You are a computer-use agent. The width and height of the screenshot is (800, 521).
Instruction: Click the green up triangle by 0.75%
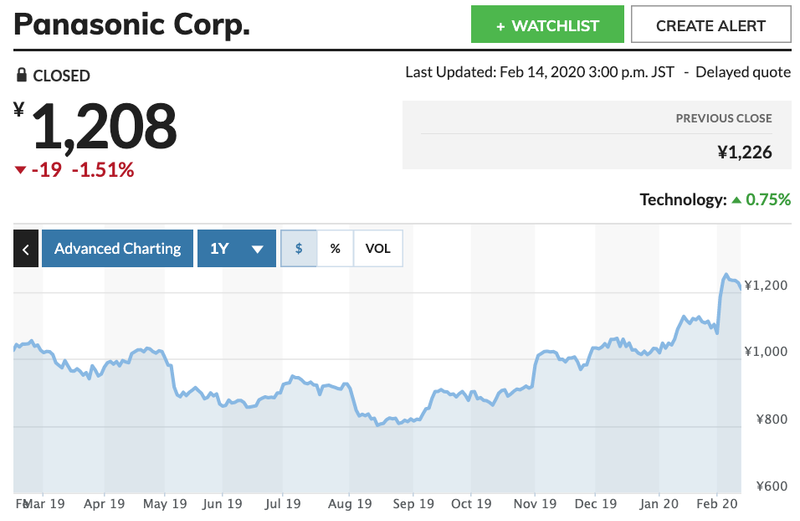click(x=736, y=200)
